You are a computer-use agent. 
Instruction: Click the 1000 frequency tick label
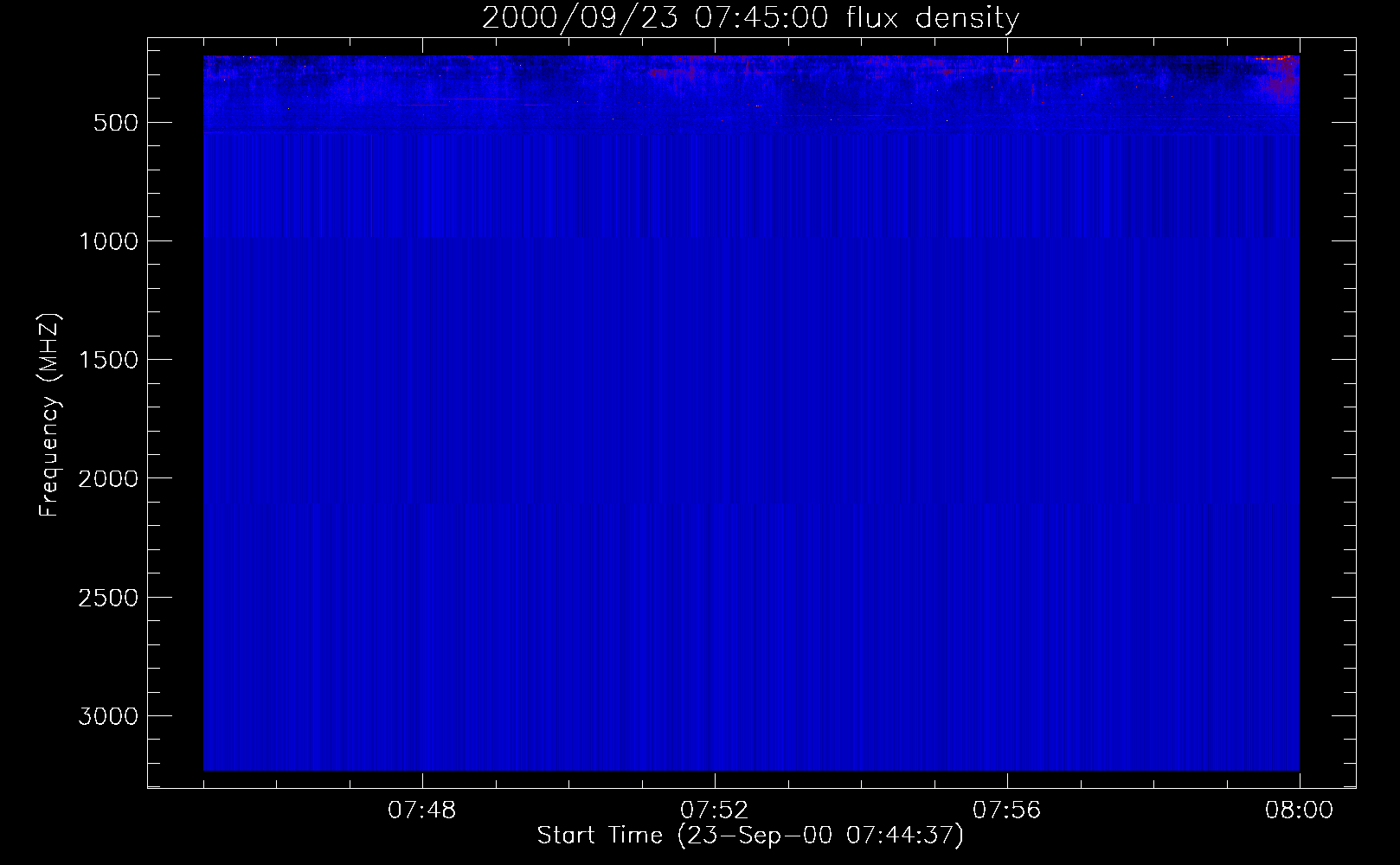click(108, 241)
